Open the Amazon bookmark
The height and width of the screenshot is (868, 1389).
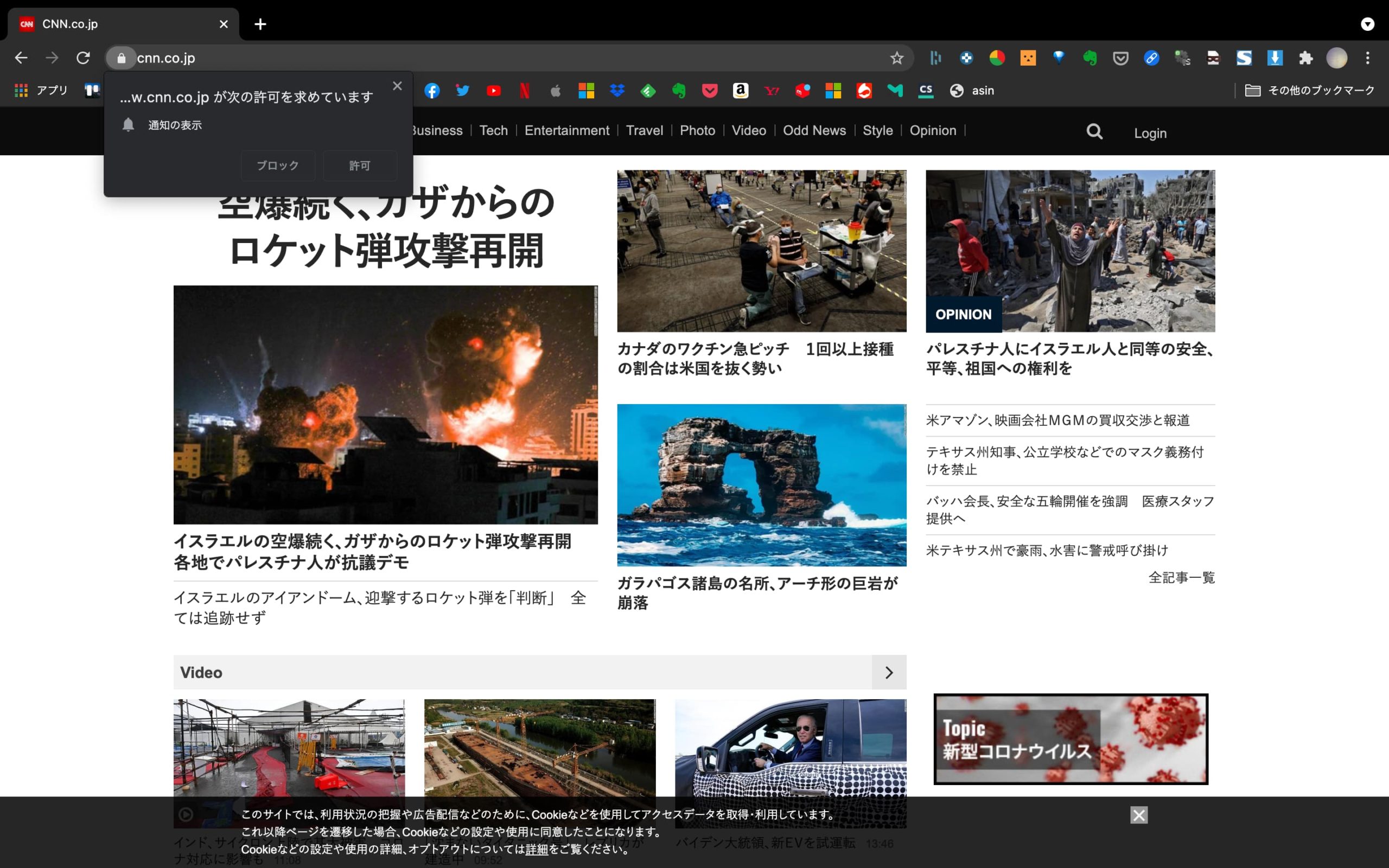tap(741, 91)
